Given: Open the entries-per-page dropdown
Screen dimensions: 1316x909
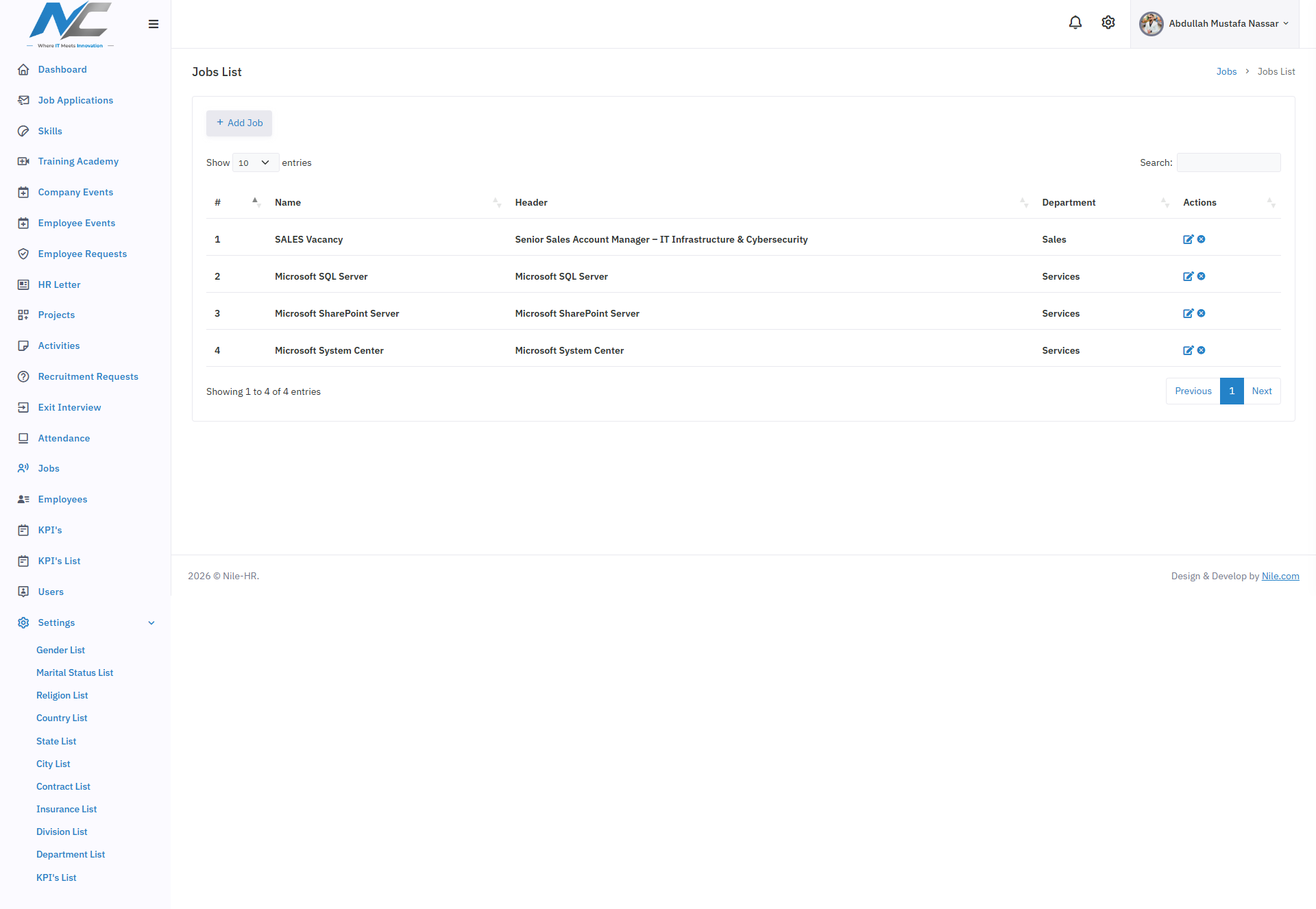Looking at the screenshot, I should [255, 162].
